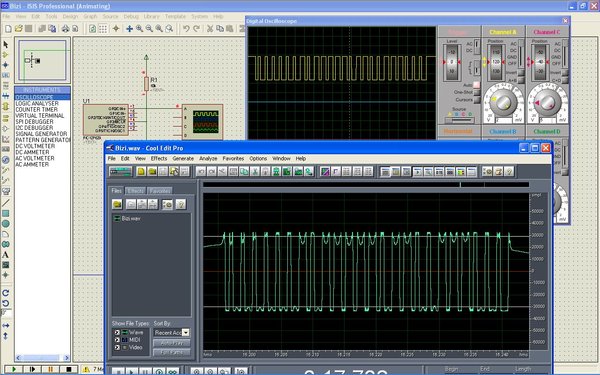Zoom in on the ISIS schematic
The height and width of the screenshot is (375, 600).
139,29
